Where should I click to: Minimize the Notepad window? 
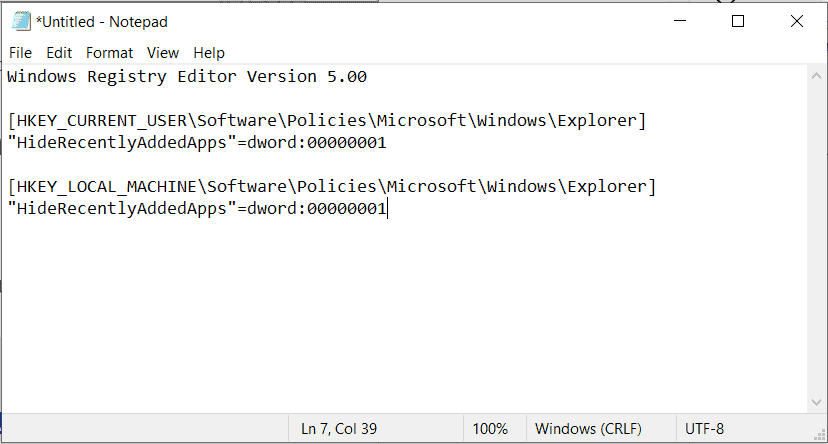click(x=680, y=21)
